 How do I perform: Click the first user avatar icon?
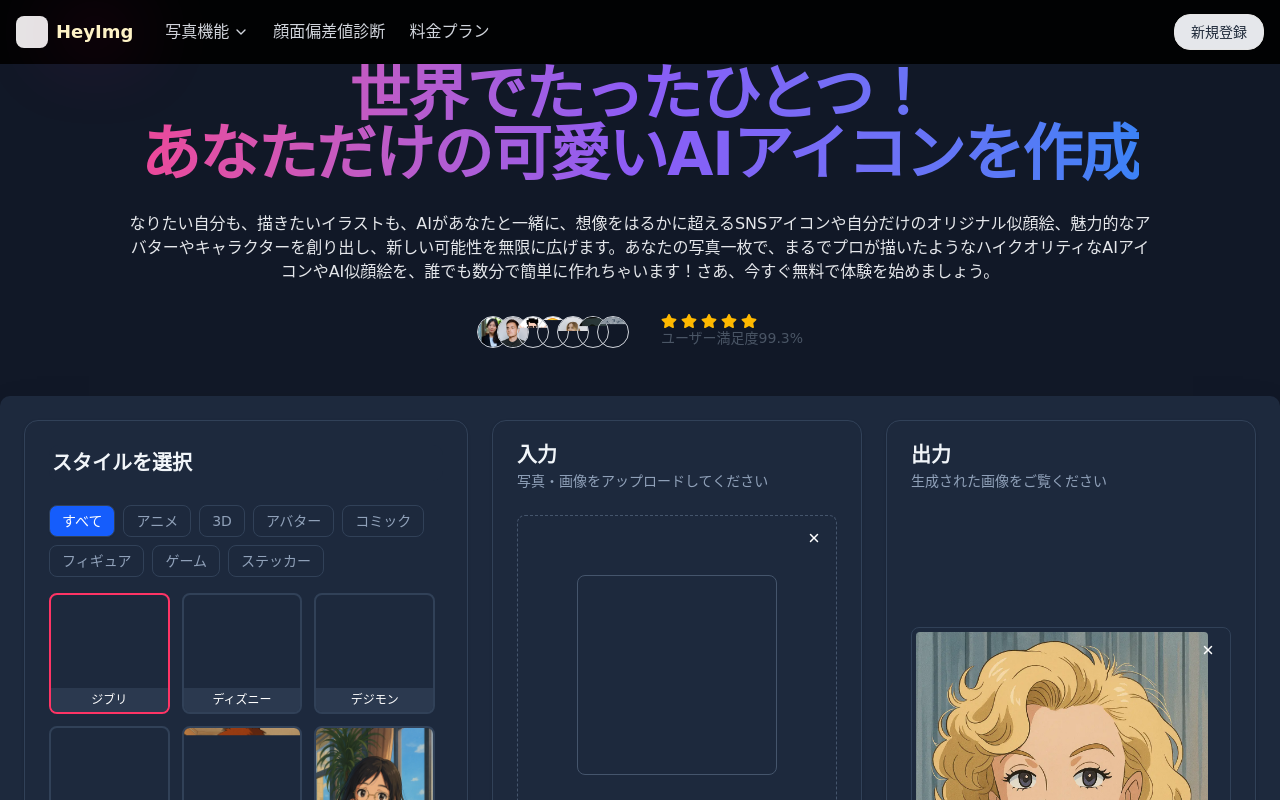(x=489, y=332)
